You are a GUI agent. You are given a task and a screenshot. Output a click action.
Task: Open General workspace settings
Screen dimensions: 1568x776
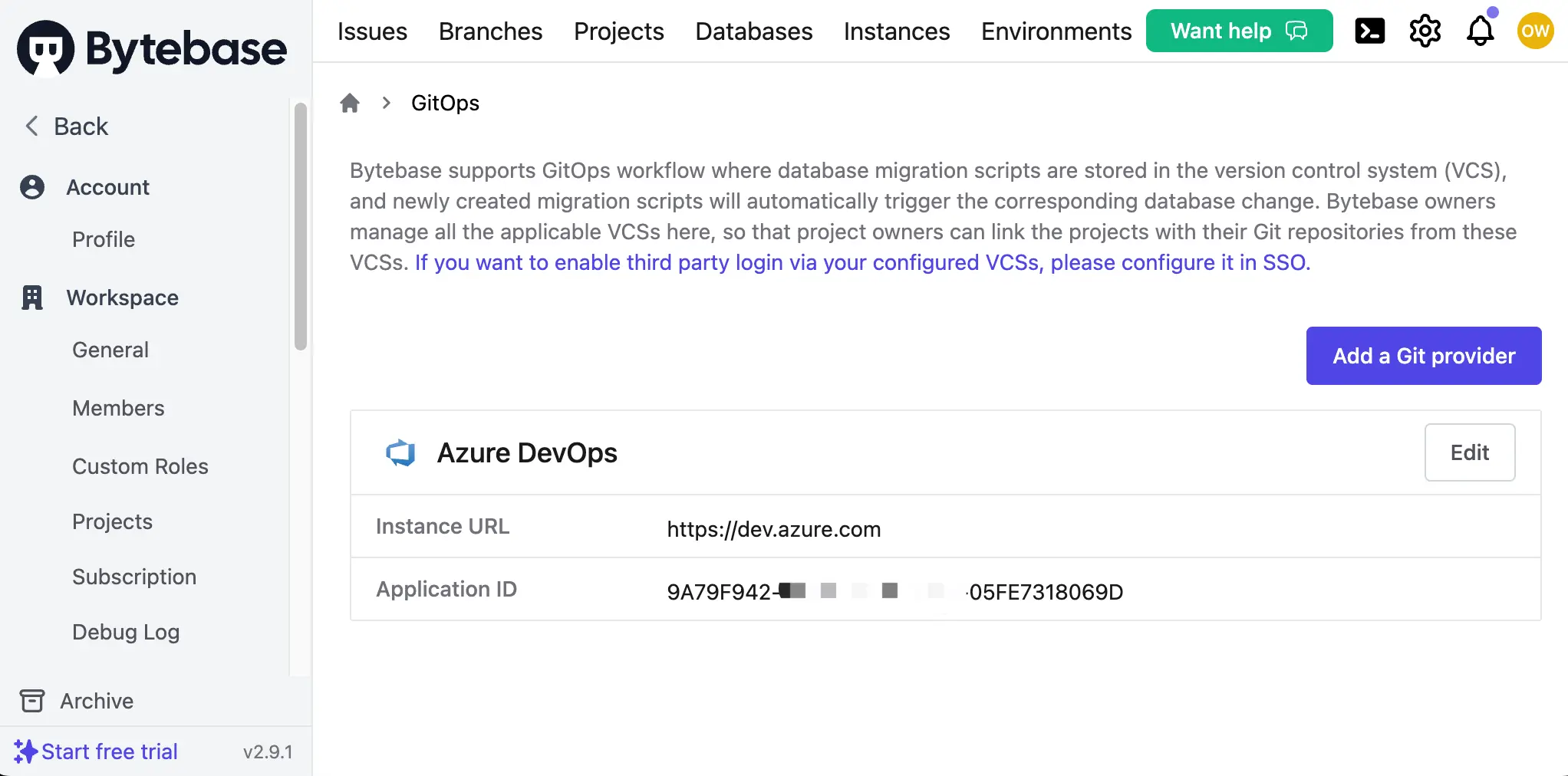[x=110, y=350]
